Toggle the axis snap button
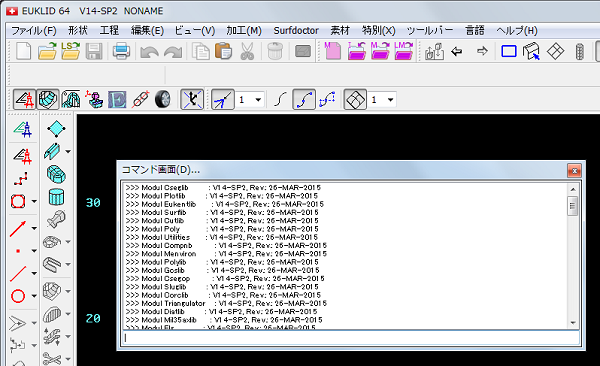The image size is (600, 366). click(x=192, y=100)
